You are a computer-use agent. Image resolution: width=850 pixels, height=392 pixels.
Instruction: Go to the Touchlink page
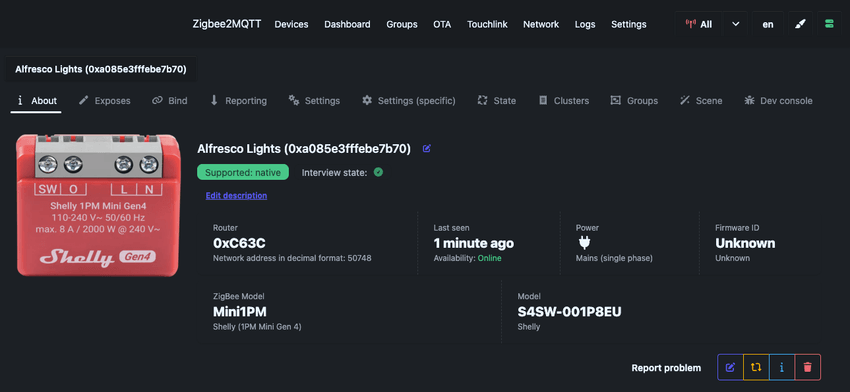487,24
